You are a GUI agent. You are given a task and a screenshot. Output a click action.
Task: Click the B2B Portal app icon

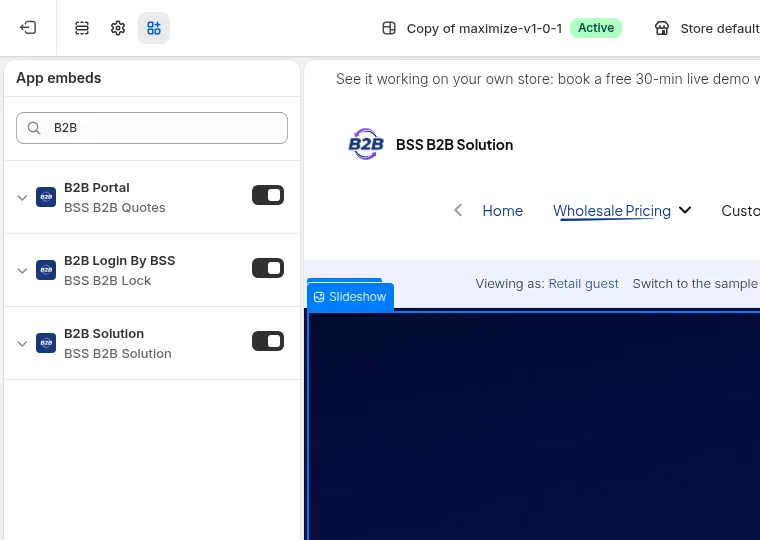tap(46, 197)
